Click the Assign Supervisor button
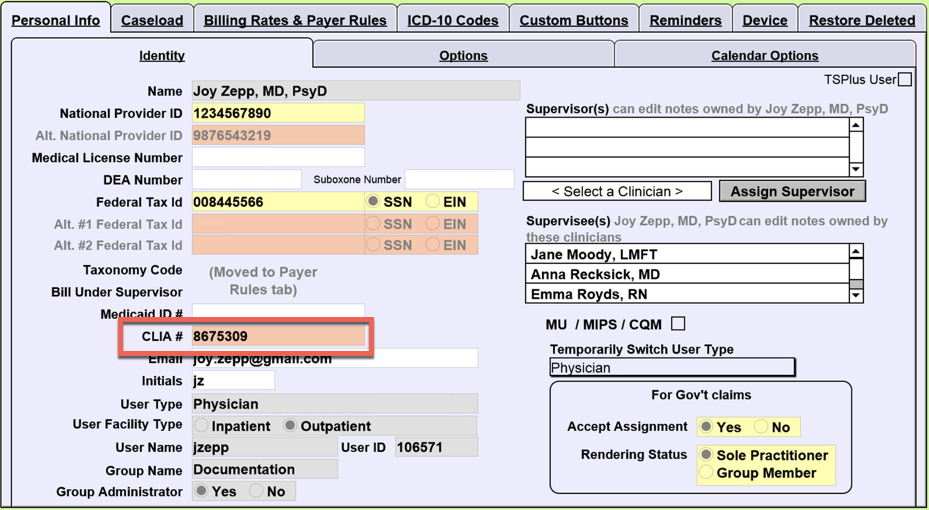The height and width of the screenshot is (510, 929). coord(792,191)
